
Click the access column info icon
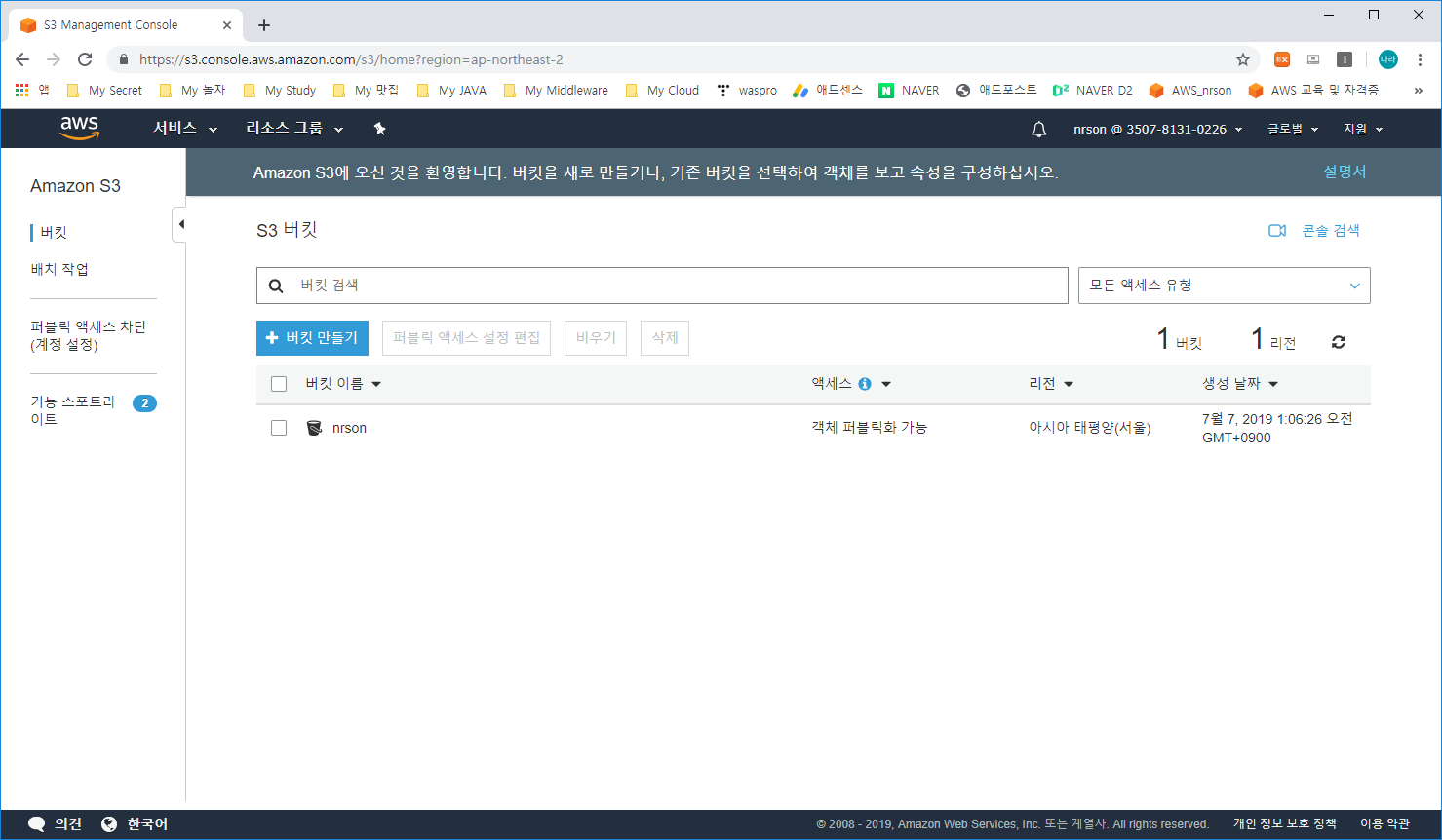(x=865, y=384)
